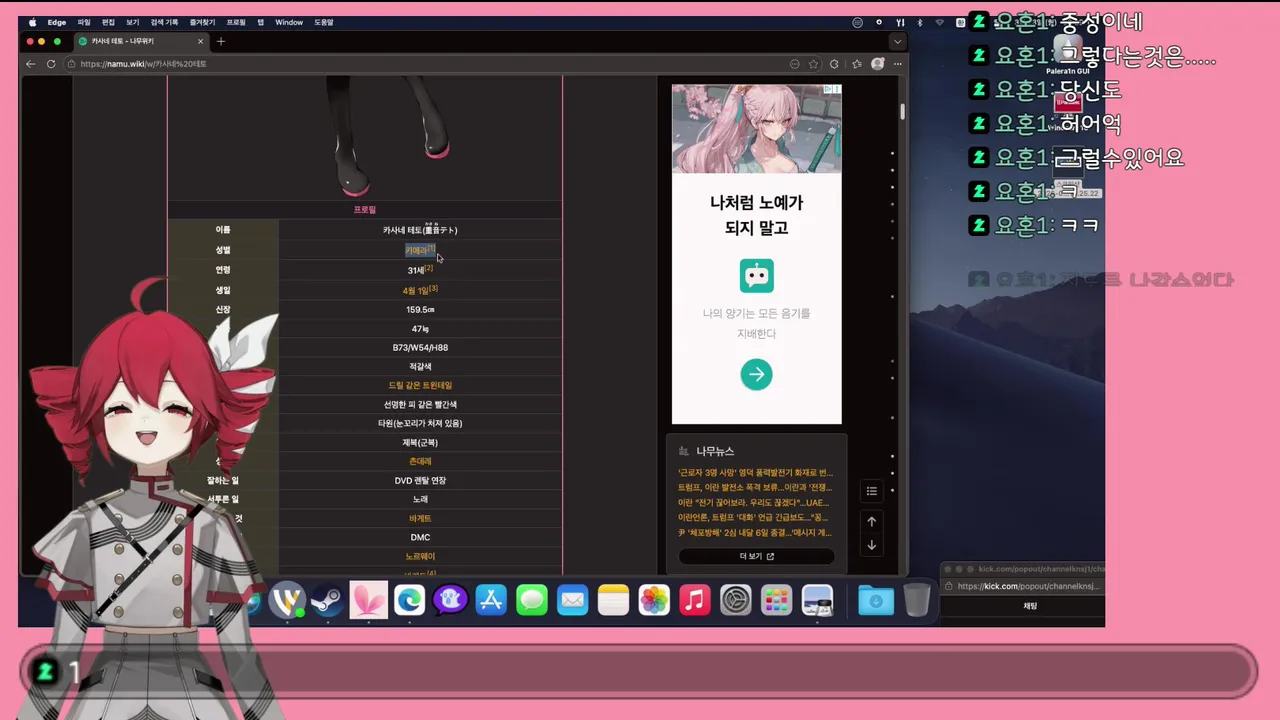Open the Edge application menu
Image resolution: width=1280 pixels, height=720 pixels.
click(x=57, y=22)
